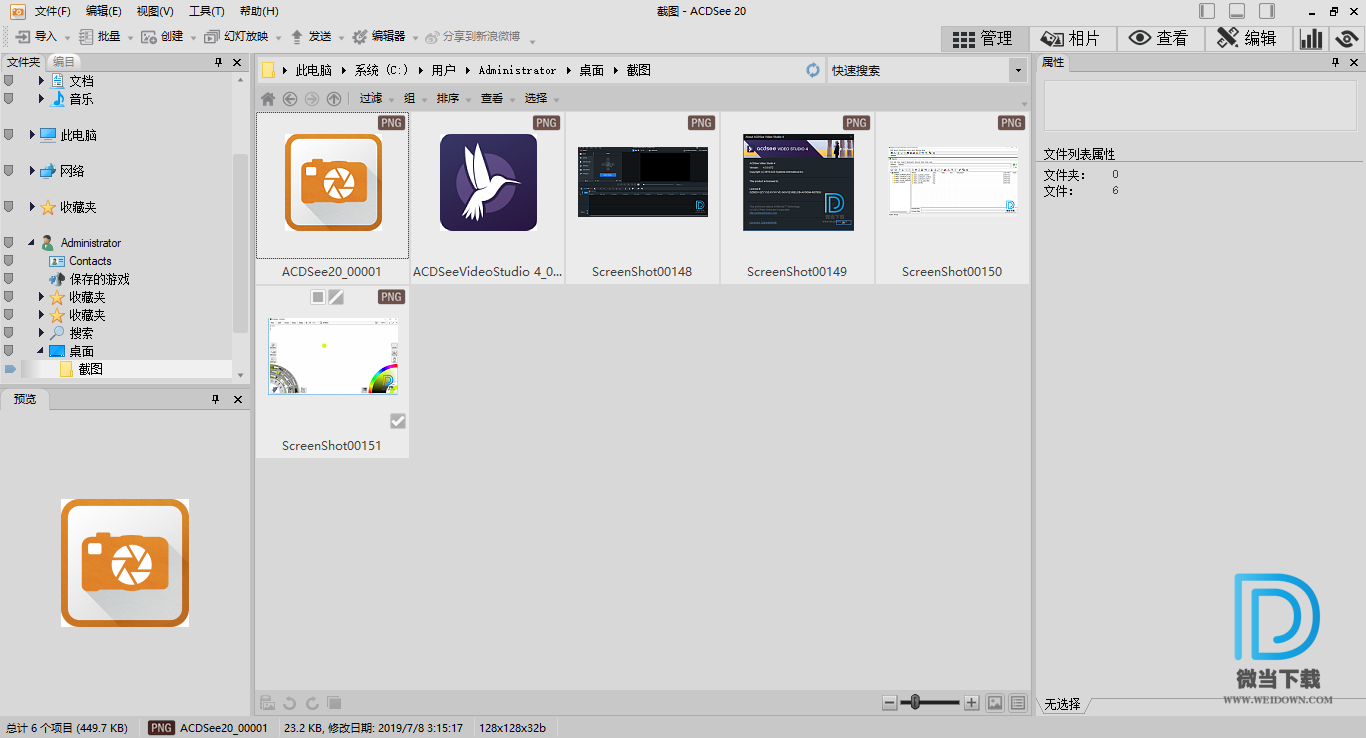Start the 幻灯放映 slideshow
The height and width of the screenshot is (738, 1366).
[x=236, y=36]
